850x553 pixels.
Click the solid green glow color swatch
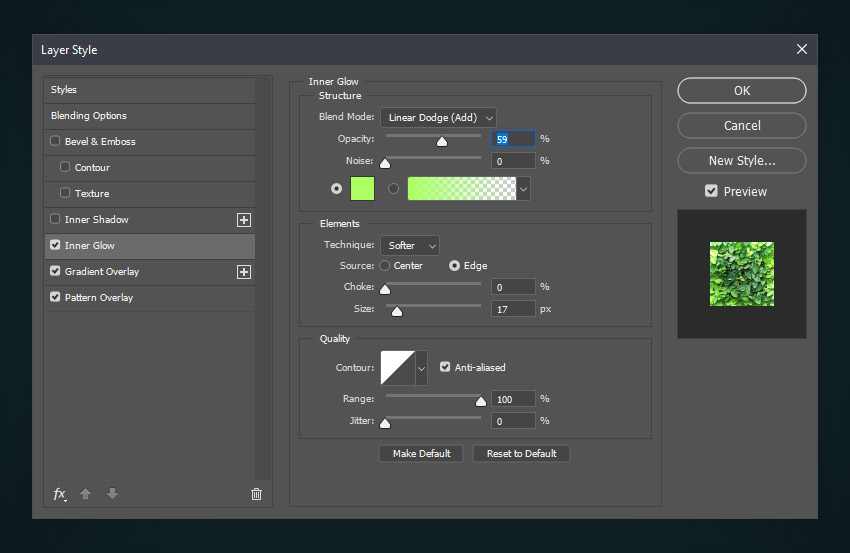[362, 188]
